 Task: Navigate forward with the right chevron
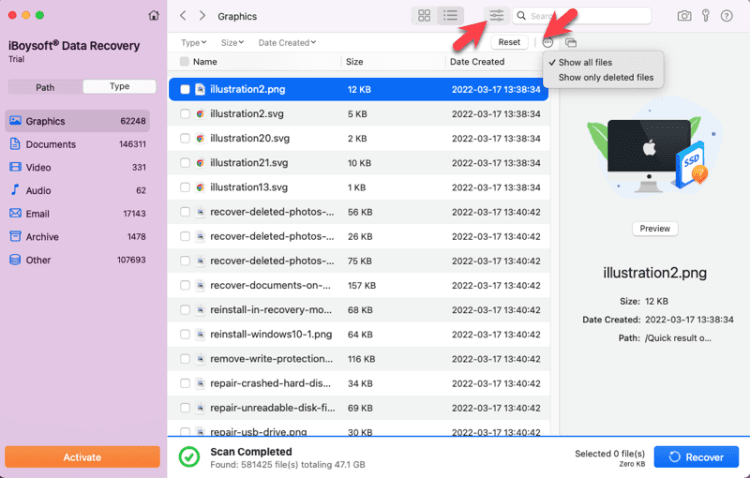click(x=202, y=16)
